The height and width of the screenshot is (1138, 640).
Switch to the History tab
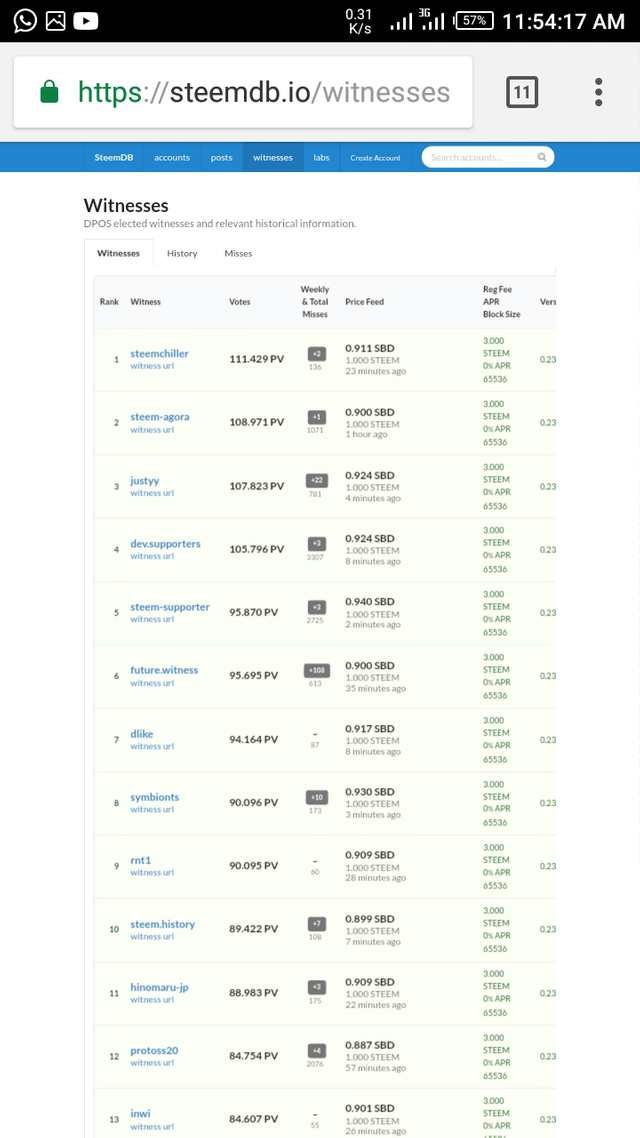click(x=182, y=253)
